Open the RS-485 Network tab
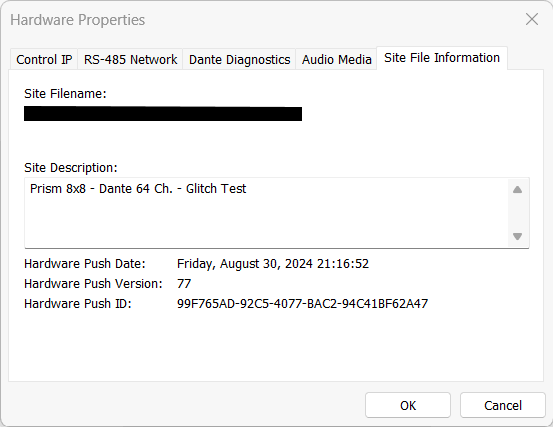The width and height of the screenshot is (553, 427). coord(130,59)
